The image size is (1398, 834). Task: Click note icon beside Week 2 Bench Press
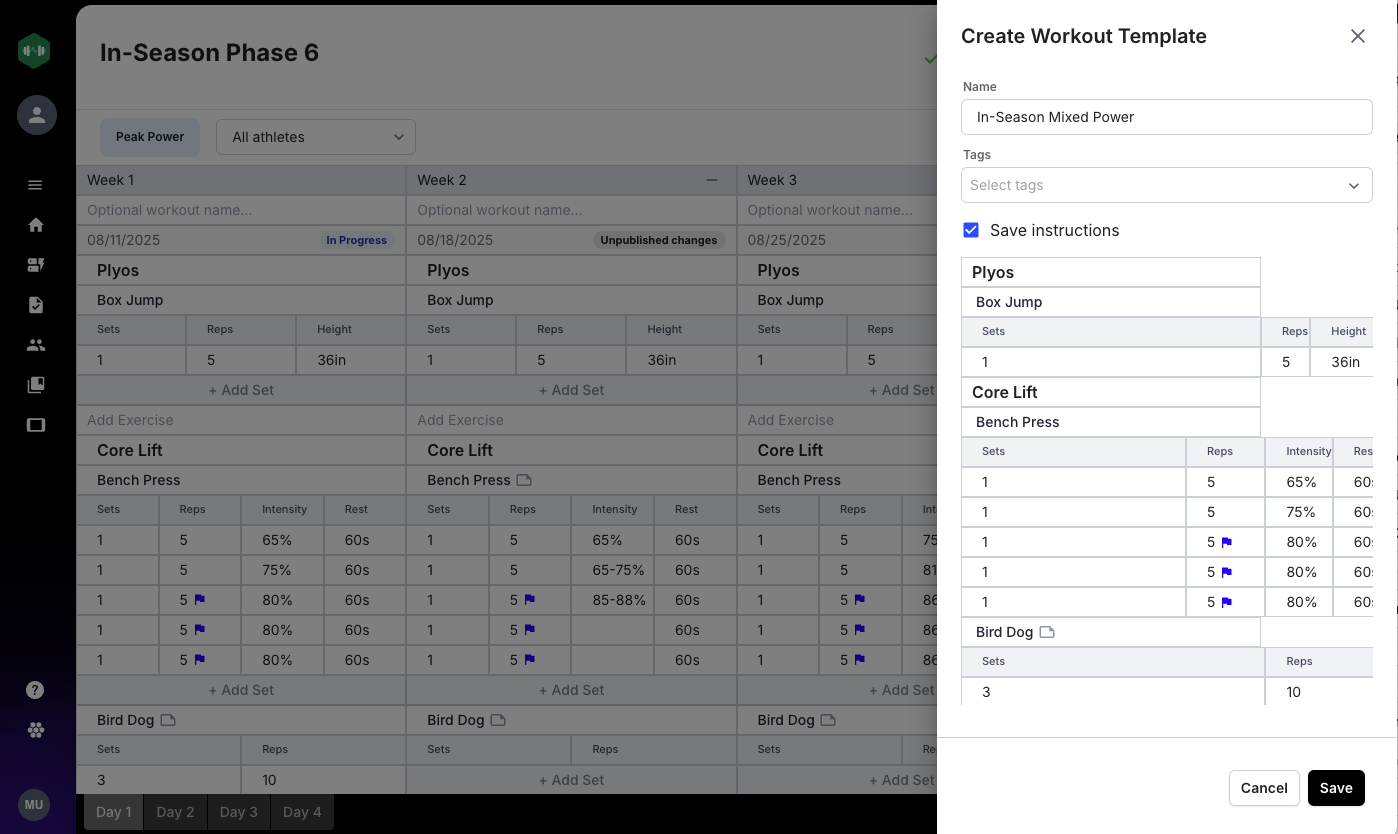point(524,480)
